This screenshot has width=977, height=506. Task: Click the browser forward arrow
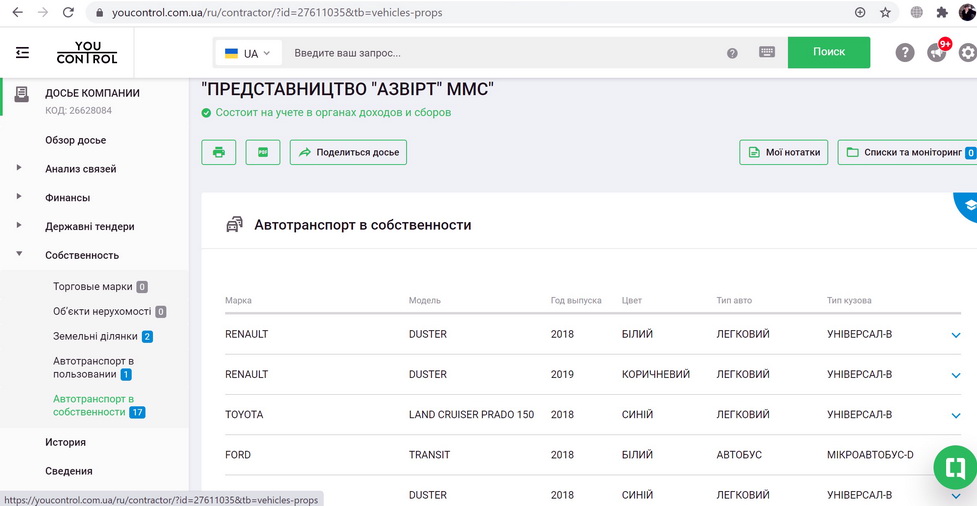pyautogui.click(x=43, y=12)
